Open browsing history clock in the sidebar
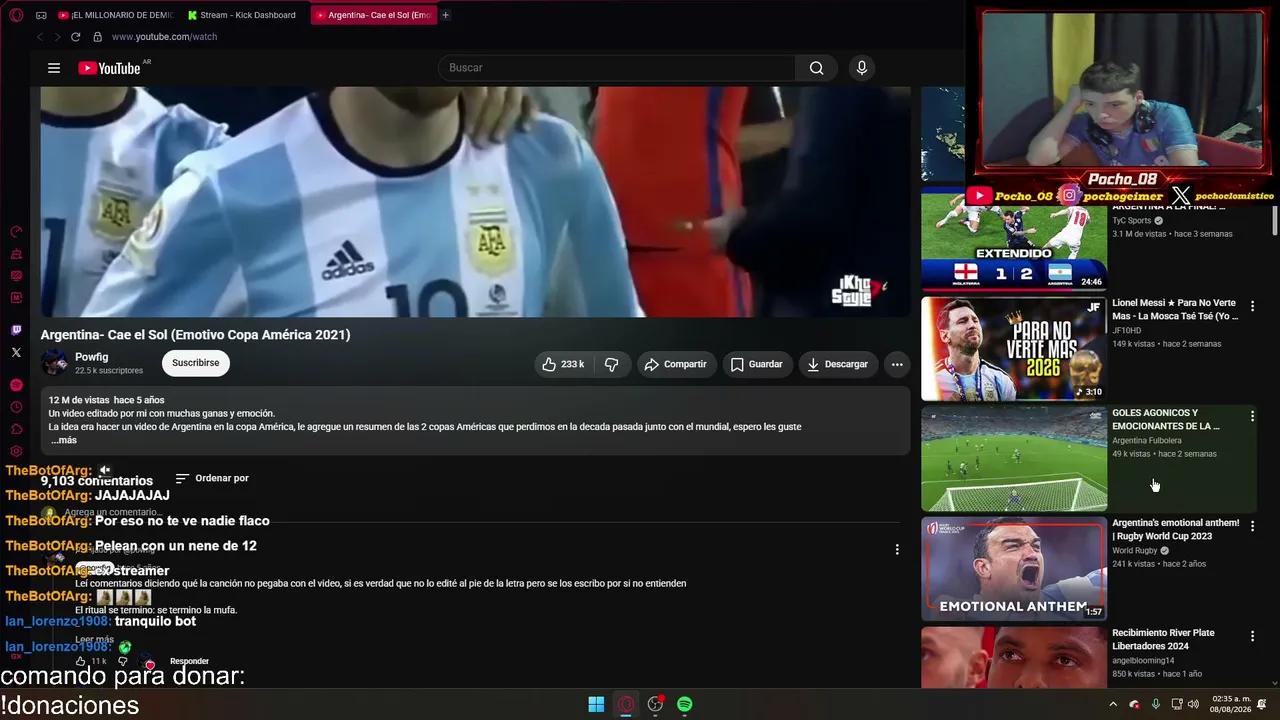 pyautogui.click(x=16, y=407)
